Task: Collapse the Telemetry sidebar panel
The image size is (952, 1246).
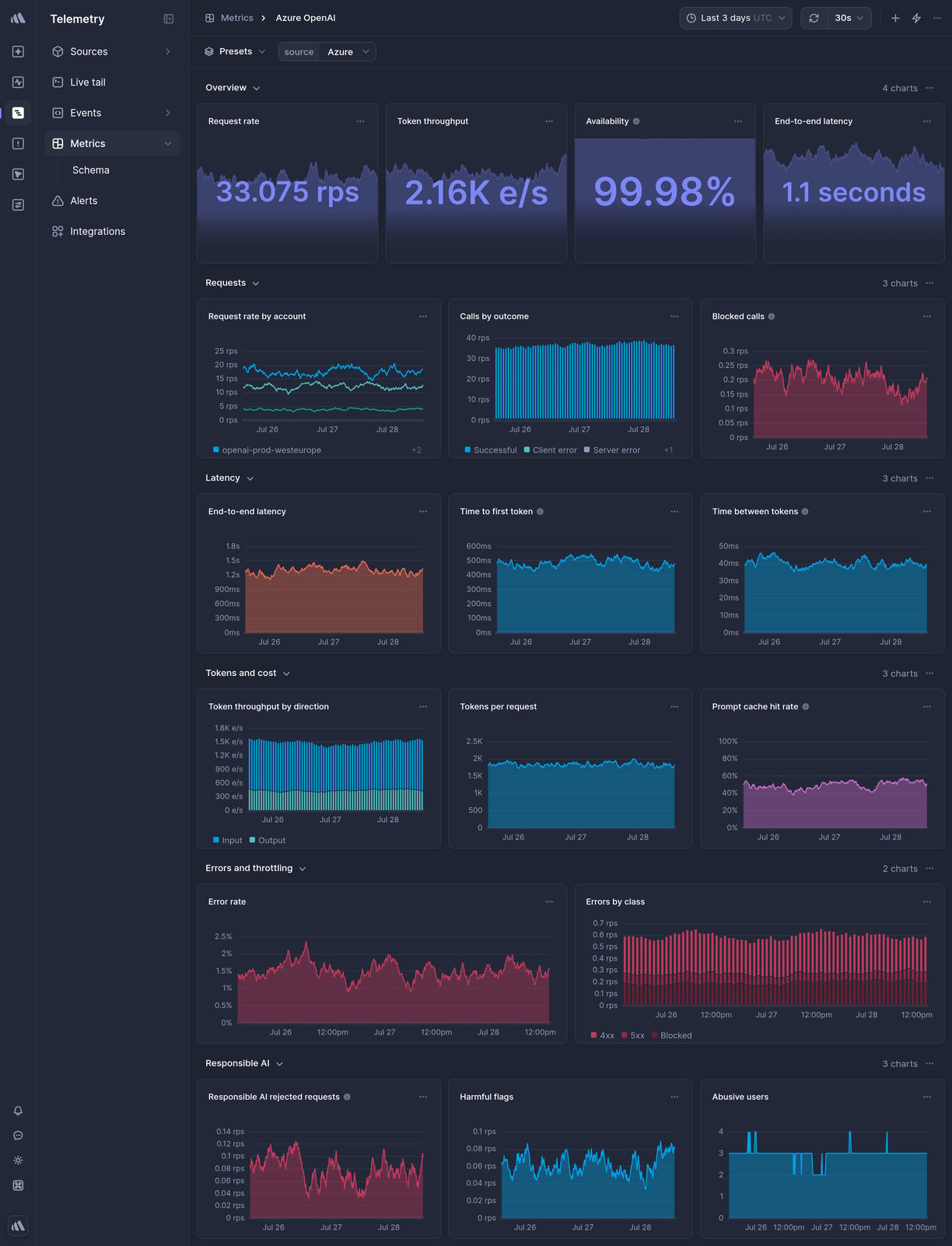Action: point(169,19)
